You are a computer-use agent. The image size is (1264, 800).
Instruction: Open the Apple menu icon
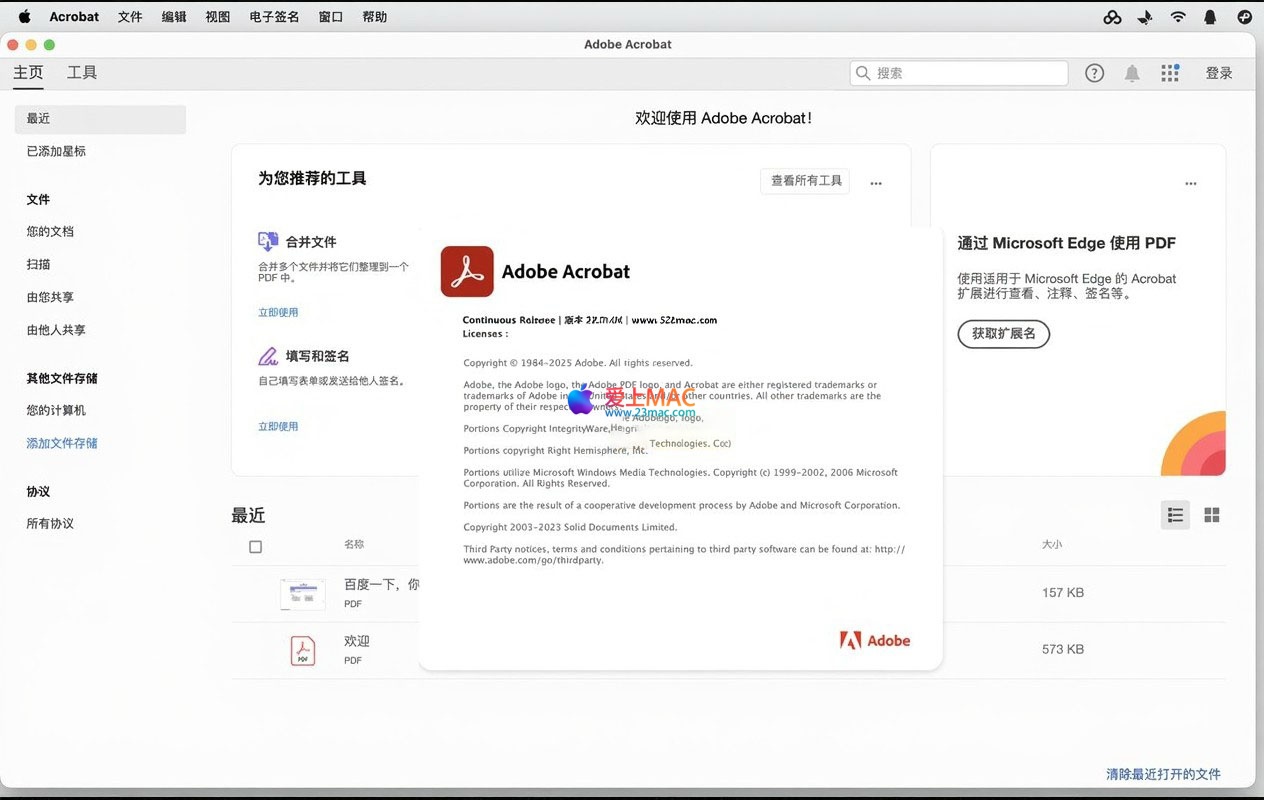(x=24, y=17)
